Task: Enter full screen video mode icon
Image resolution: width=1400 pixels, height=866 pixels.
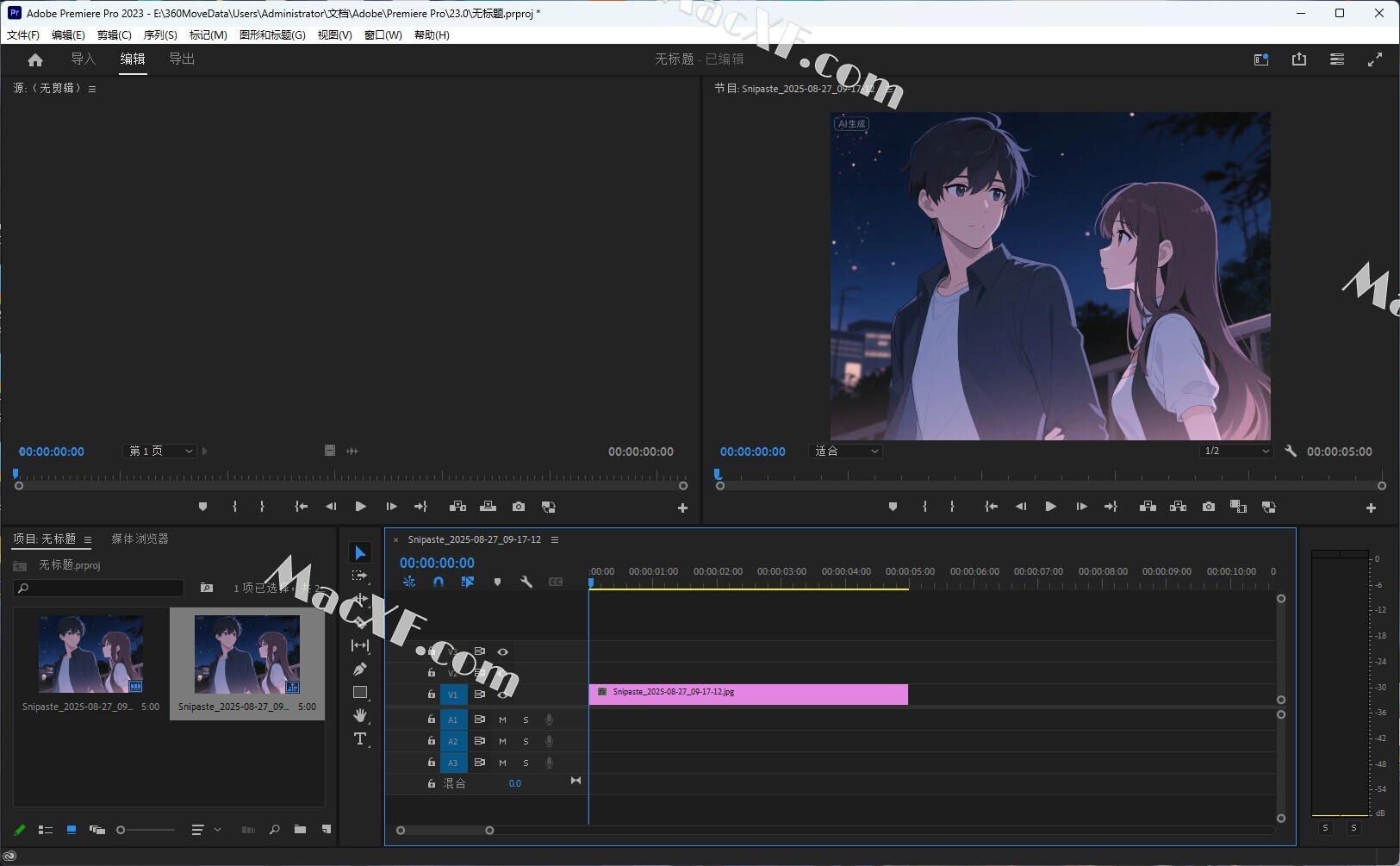Action: point(1375,59)
